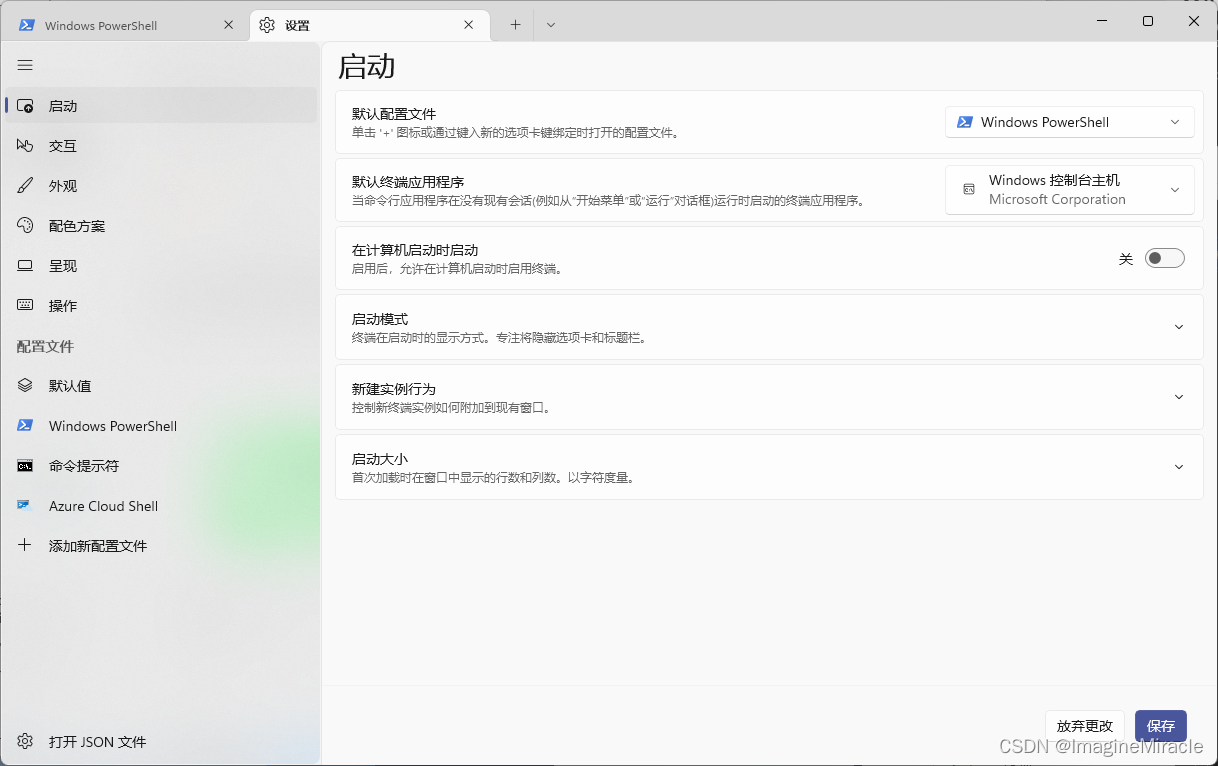The image size is (1218, 766).
Task: Click the 配色方案 palette icon
Action: [25, 226]
